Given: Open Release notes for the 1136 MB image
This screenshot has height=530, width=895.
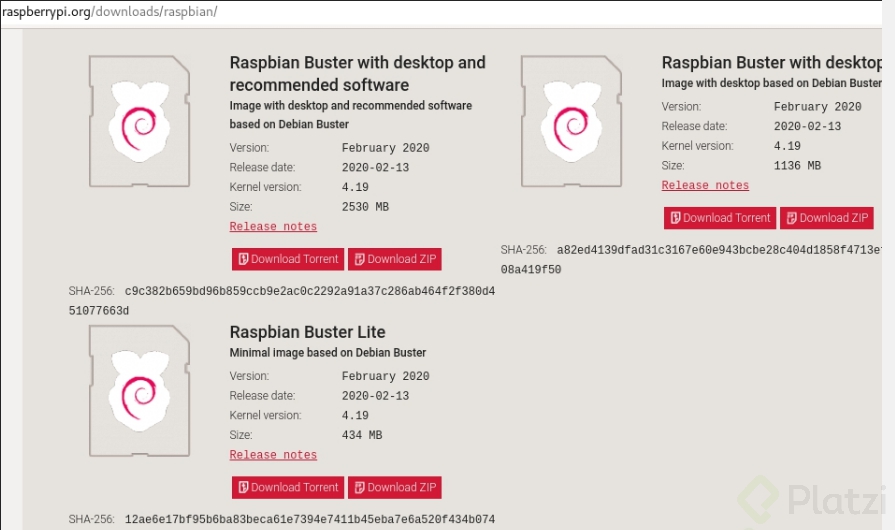Looking at the screenshot, I should pos(705,185).
